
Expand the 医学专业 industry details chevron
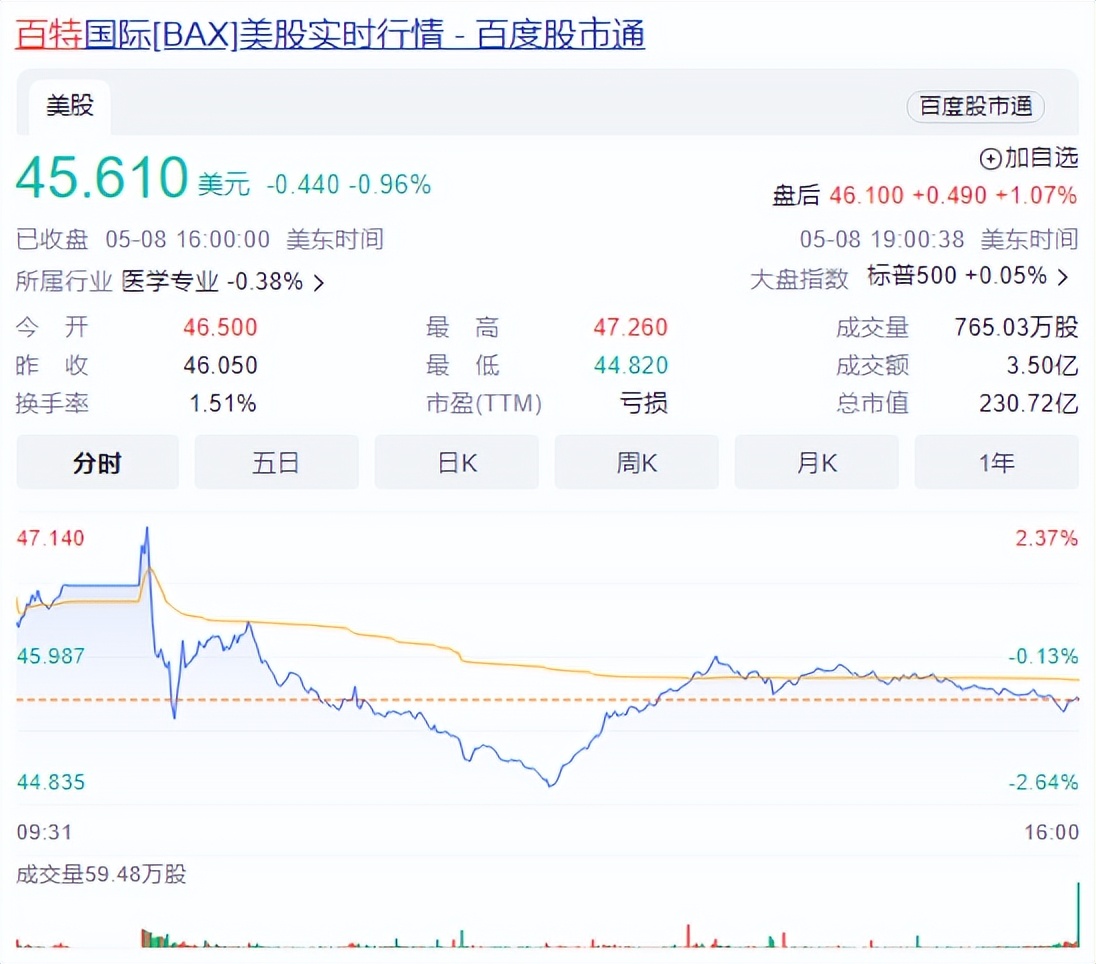(318, 282)
